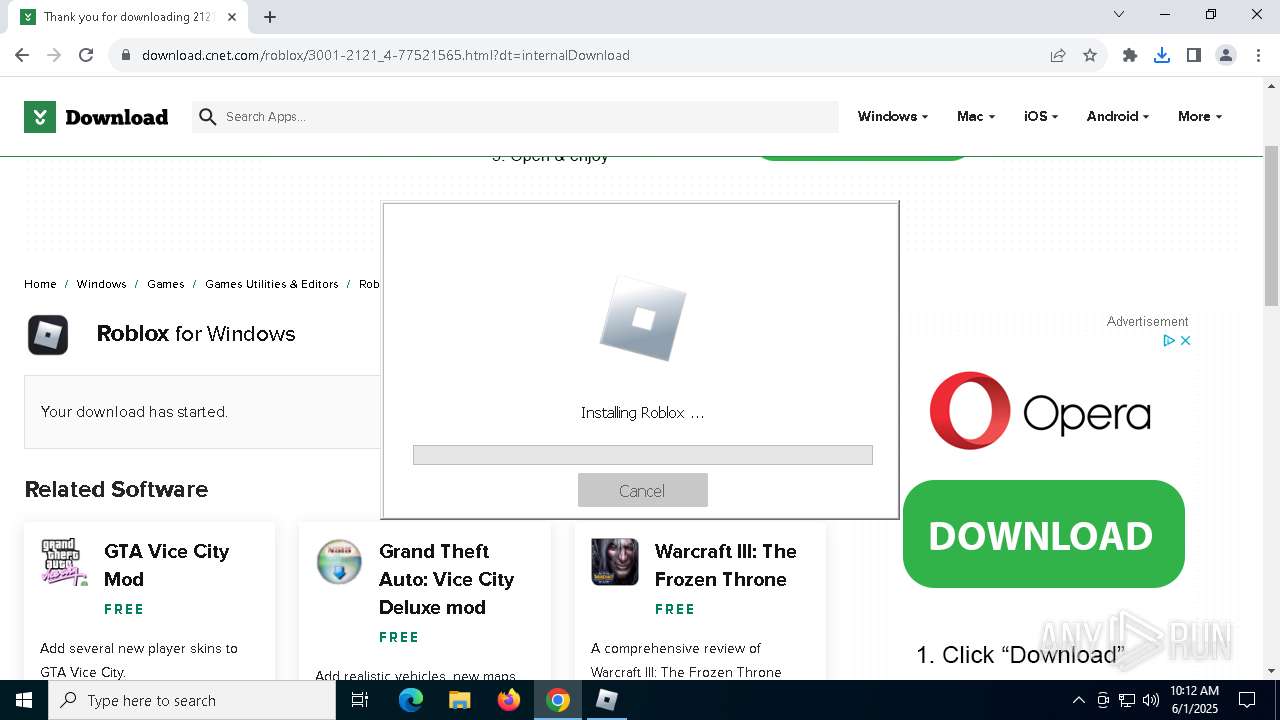Viewport: 1280px width, 720px height.
Task: Expand the Mac dropdown menu
Action: pyautogui.click(x=976, y=117)
